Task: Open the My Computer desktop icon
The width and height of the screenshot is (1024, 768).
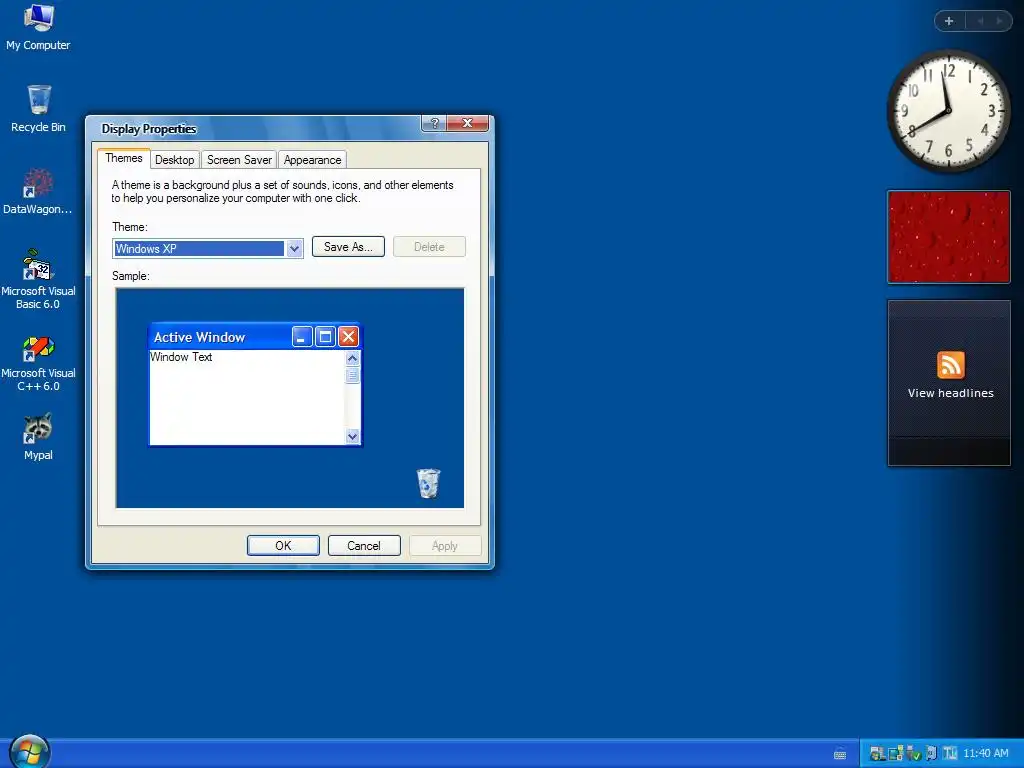Action: tap(38, 27)
